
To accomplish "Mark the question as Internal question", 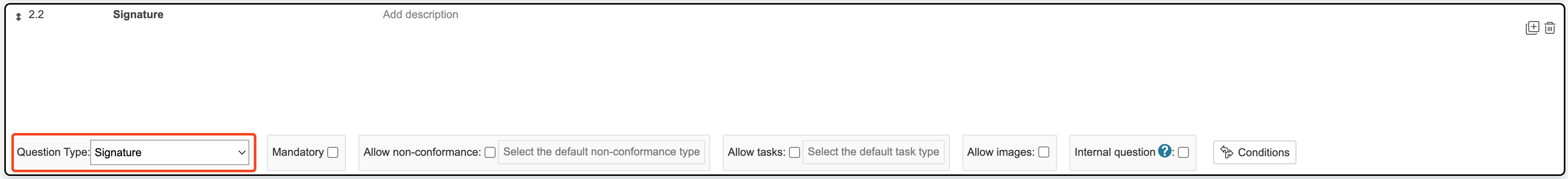I will pyautogui.click(x=1183, y=152).
